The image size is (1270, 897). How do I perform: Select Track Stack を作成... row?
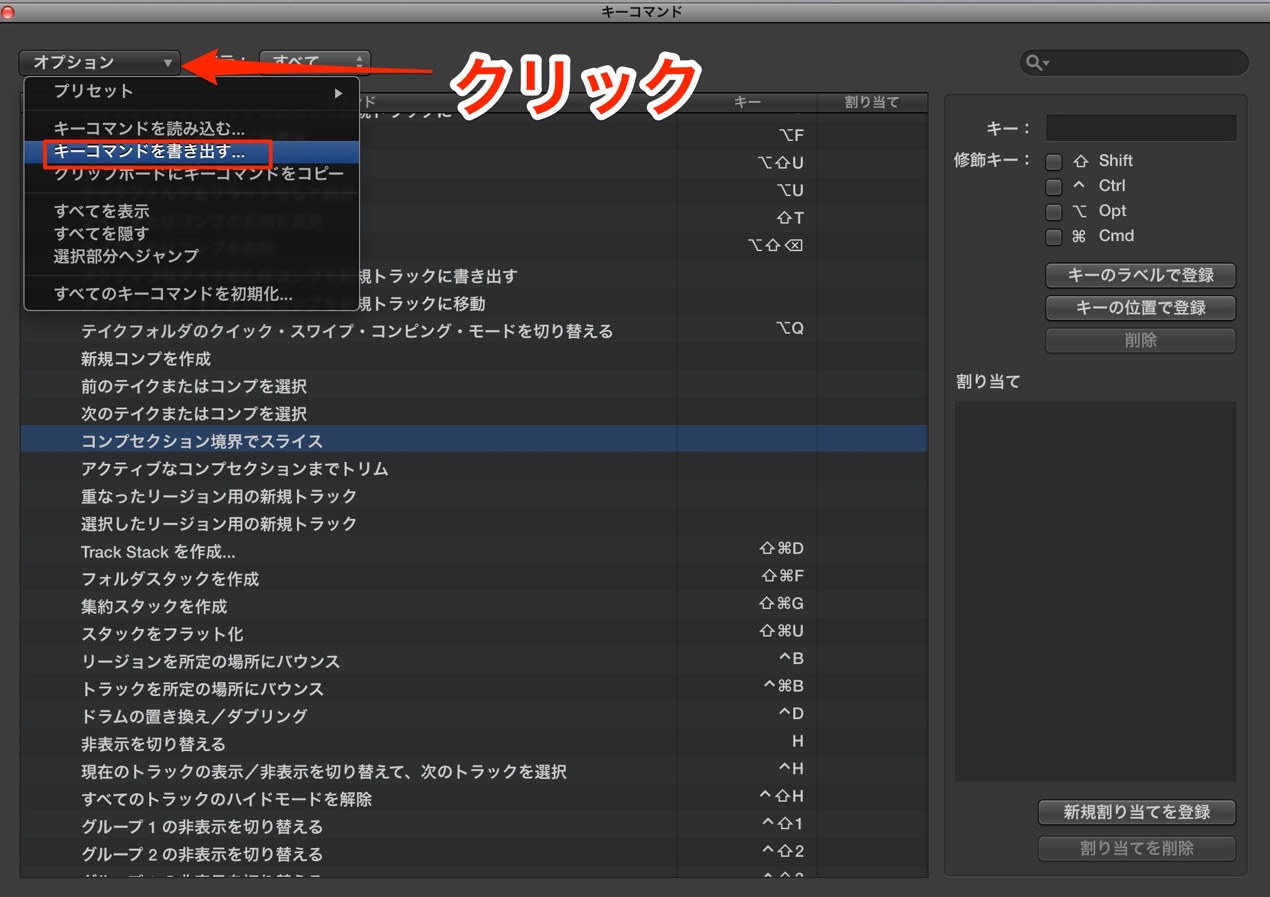click(474, 552)
